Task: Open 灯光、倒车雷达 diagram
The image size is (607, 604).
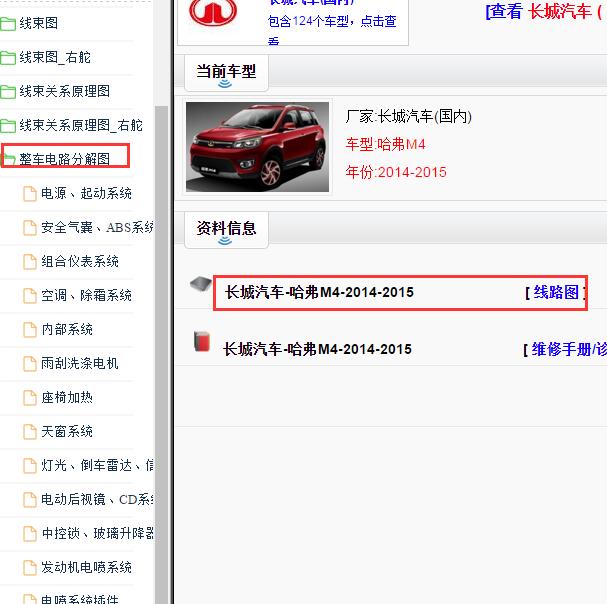Action: coord(98,465)
